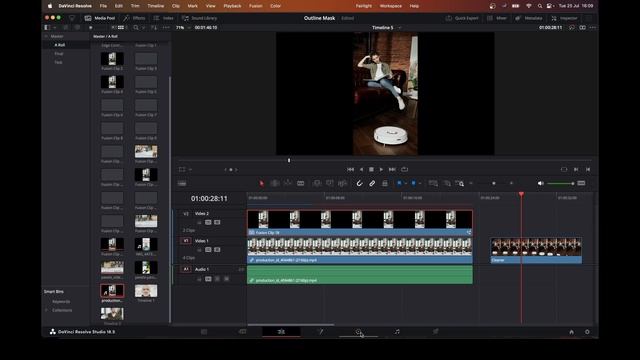The image size is (640, 360).
Task: Expand the Master bin
Action: point(46,36)
